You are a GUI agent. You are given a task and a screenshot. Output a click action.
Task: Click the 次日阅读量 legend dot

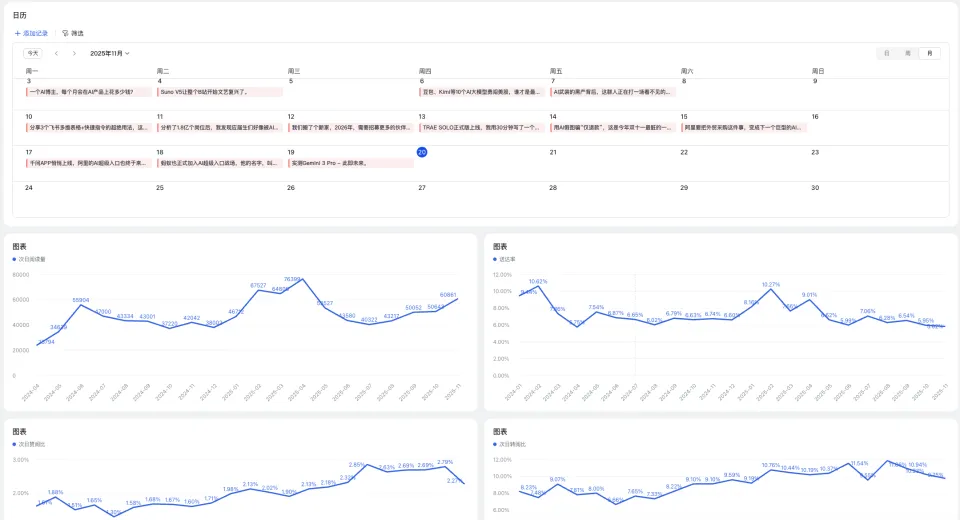point(15,259)
